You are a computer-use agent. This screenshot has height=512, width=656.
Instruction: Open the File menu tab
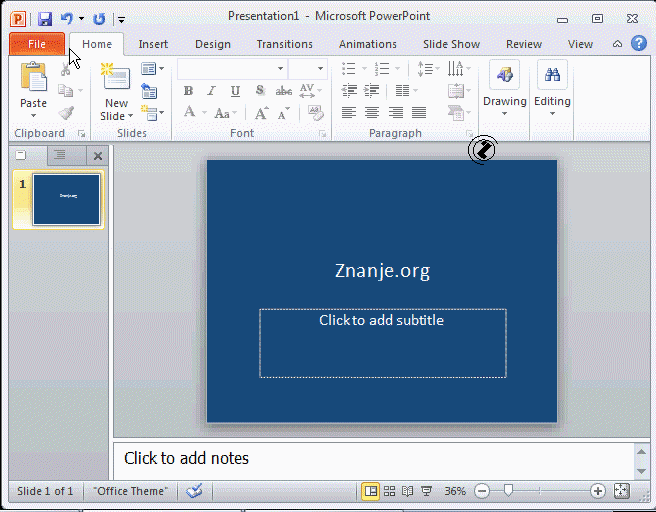pos(37,44)
